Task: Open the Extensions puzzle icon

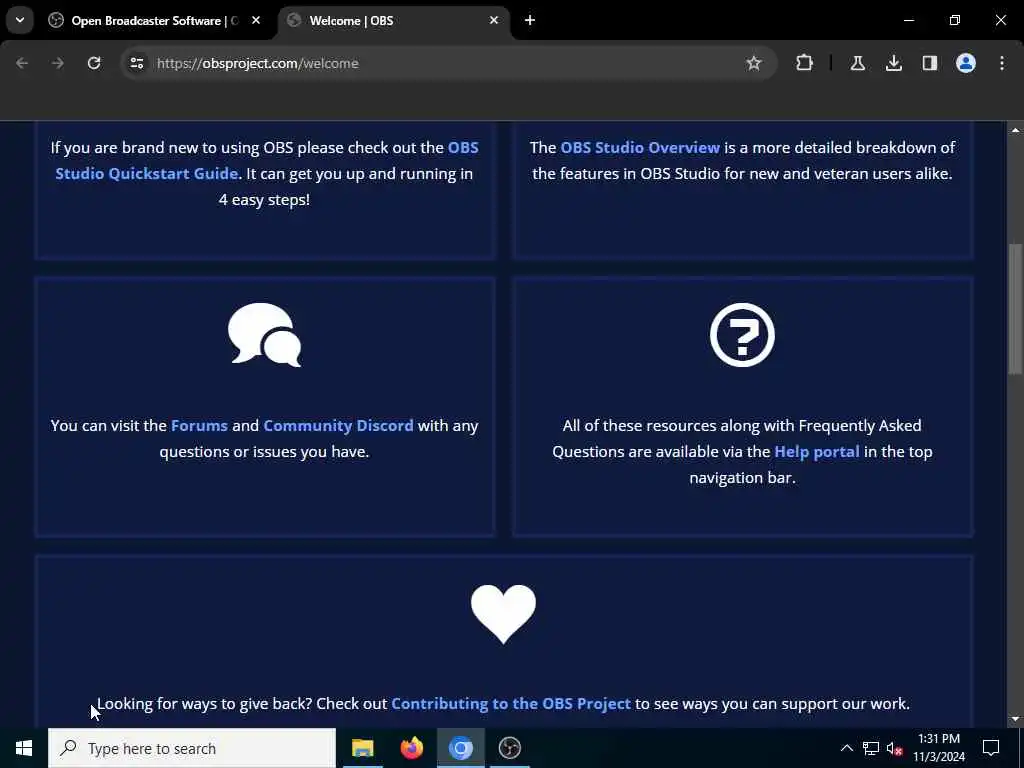Action: click(x=805, y=63)
